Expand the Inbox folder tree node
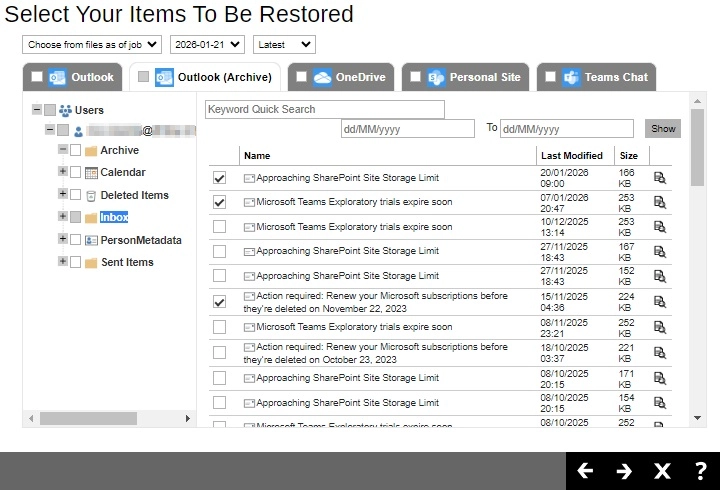 click(x=63, y=216)
